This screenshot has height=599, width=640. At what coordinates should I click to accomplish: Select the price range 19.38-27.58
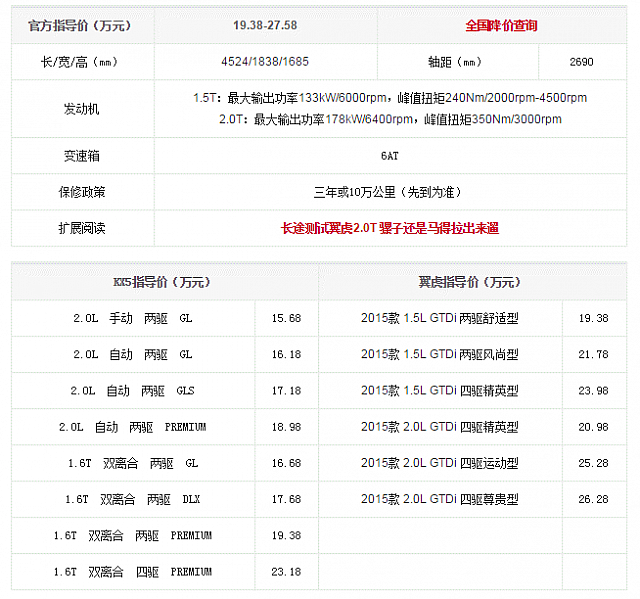pyautogui.click(x=265, y=25)
